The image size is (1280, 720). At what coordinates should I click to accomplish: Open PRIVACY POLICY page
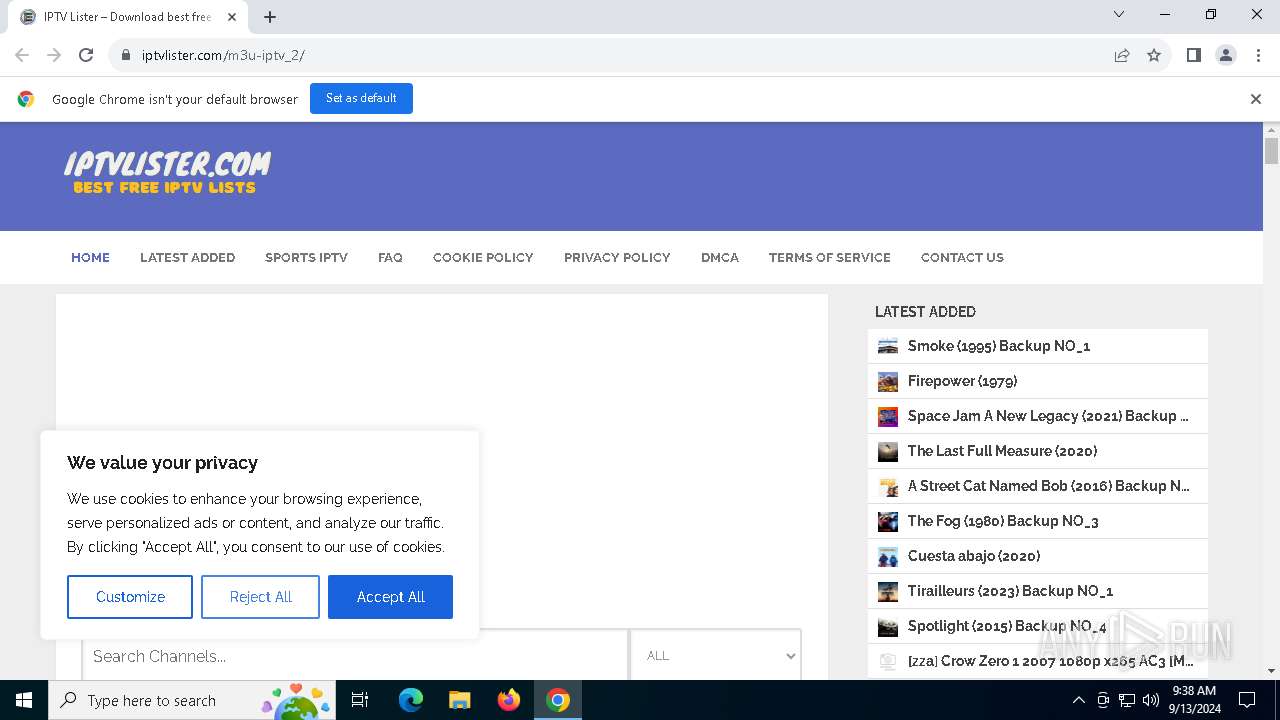617,257
